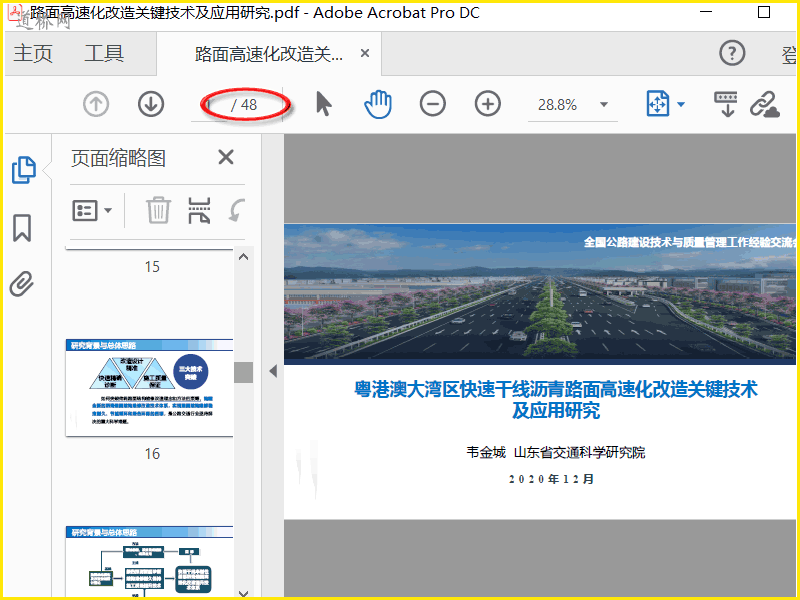Screen dimensions: 800x600
Task: Open the bookmarks sidebar icon
Action: pos(22,228)
